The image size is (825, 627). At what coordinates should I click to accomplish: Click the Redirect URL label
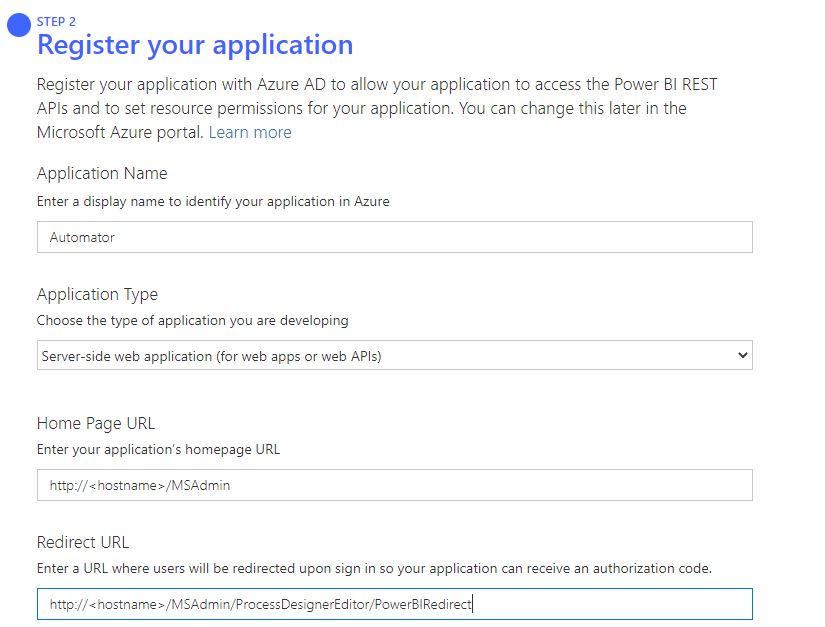click(83, 542)
